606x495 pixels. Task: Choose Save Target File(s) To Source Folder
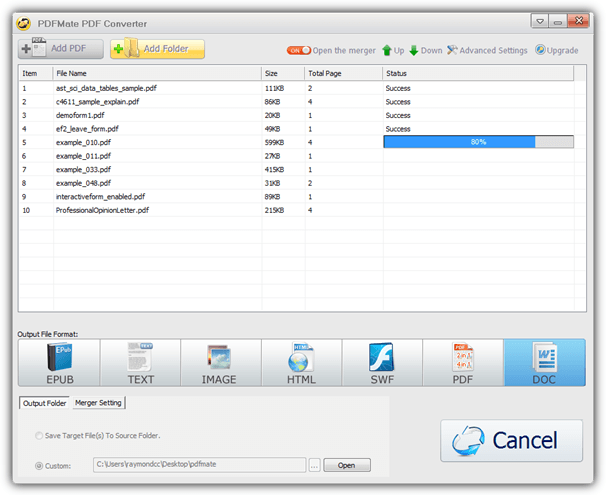[x=39, y=435]
